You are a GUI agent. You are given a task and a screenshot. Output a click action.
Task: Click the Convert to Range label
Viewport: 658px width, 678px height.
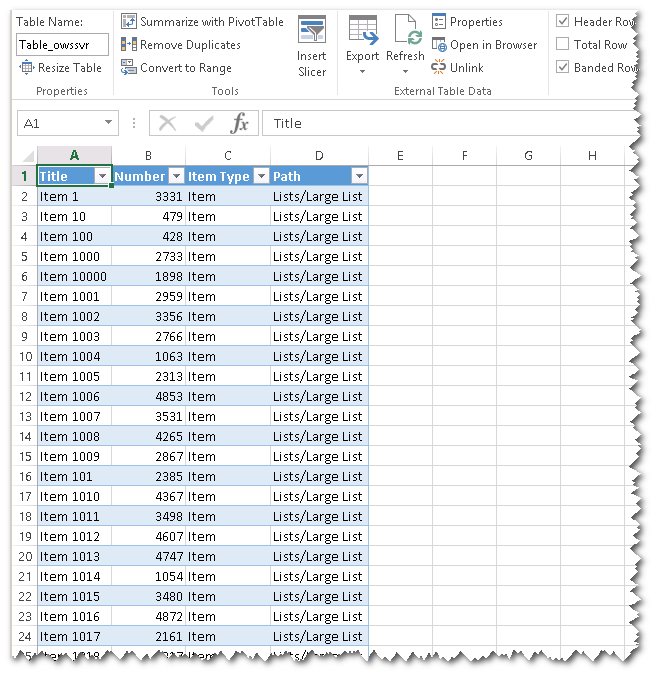pos(186,68)
